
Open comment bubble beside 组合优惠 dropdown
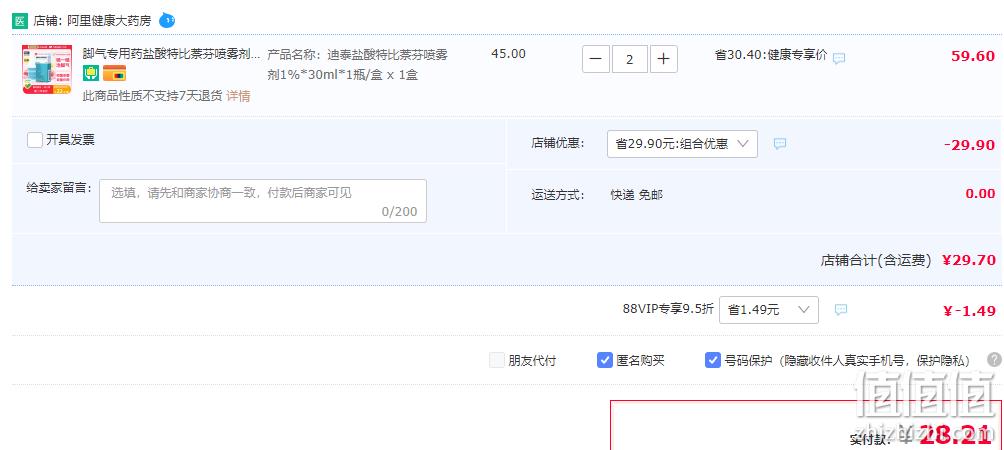pos(780,143)
